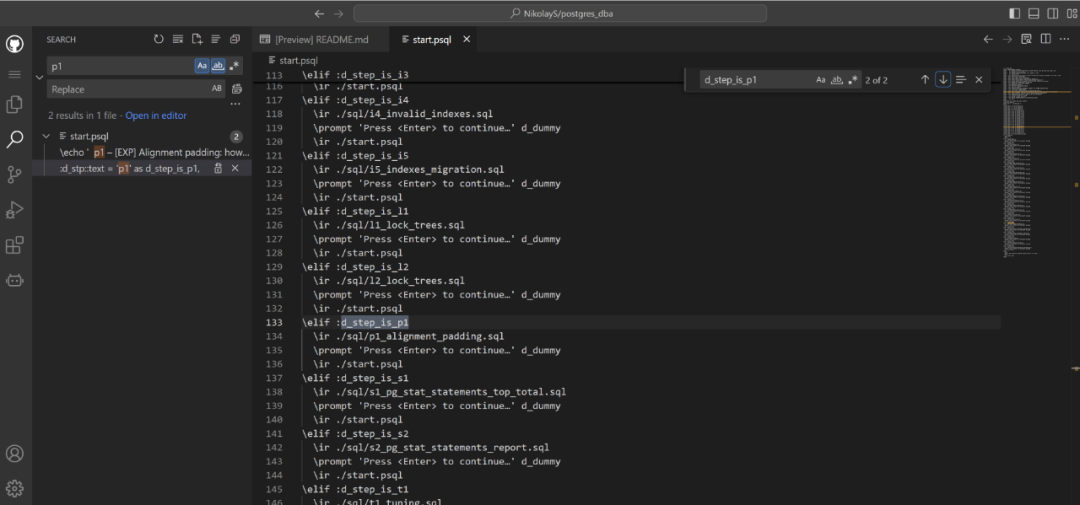
Task: Toggle find in selection
Action: click(x=961, y=80)
